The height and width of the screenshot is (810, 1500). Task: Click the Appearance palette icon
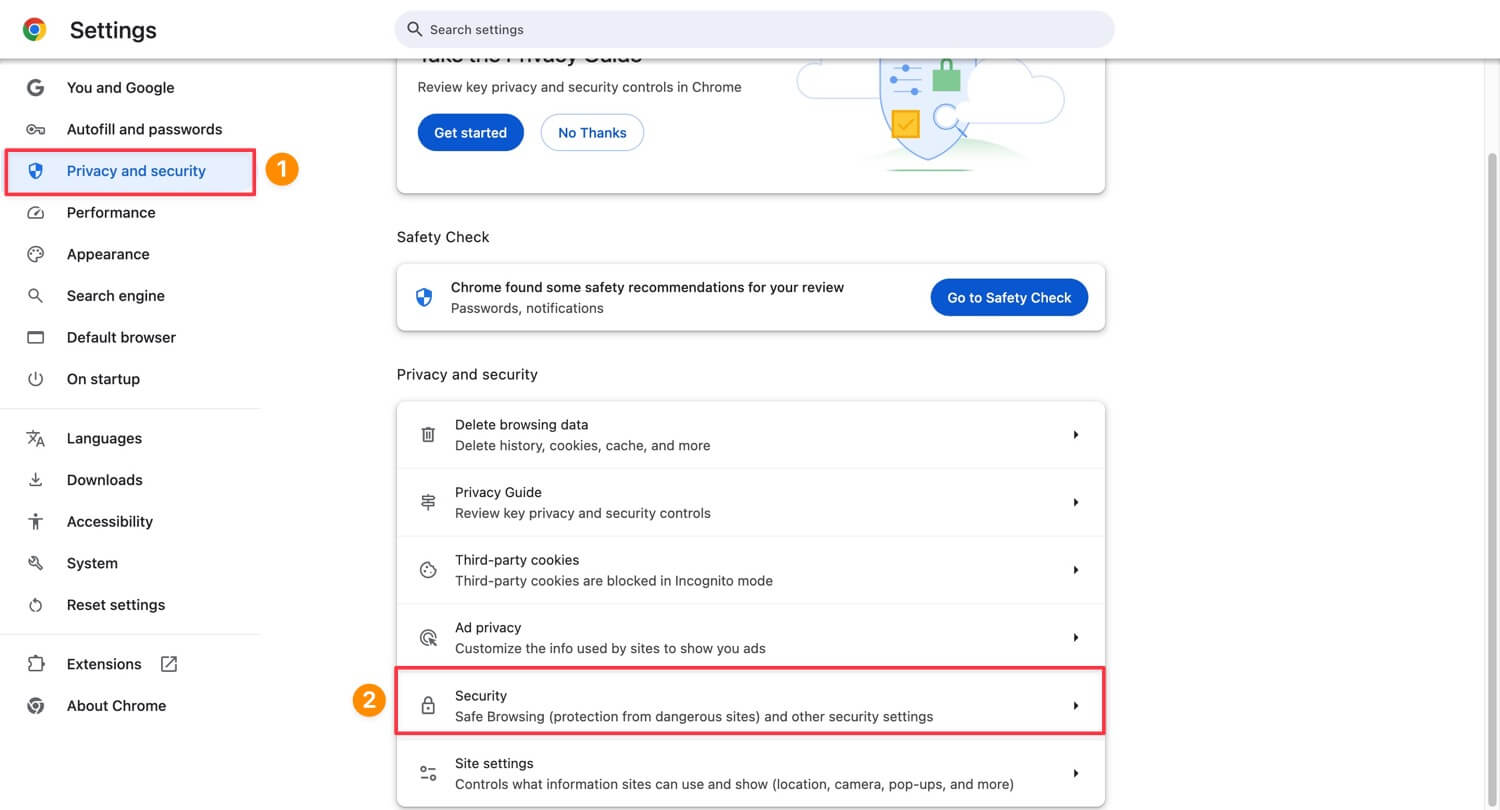point(35,254)
